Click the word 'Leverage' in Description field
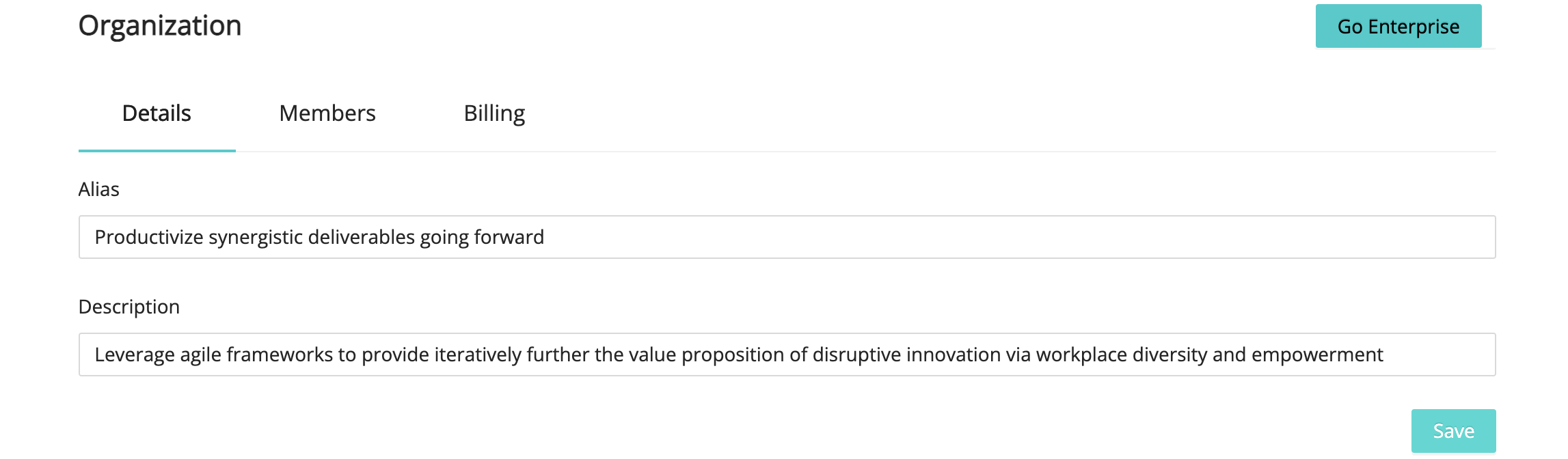 point(135,354)
